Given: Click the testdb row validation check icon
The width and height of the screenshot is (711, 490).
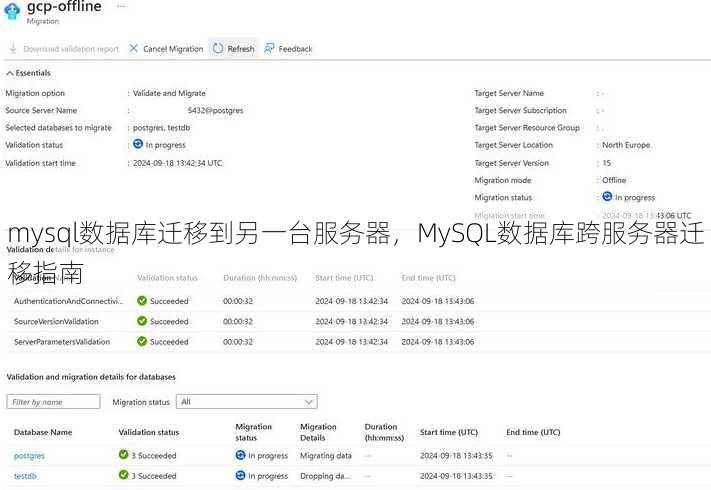Looking at the screenshot, I should [x=123, y=475].
